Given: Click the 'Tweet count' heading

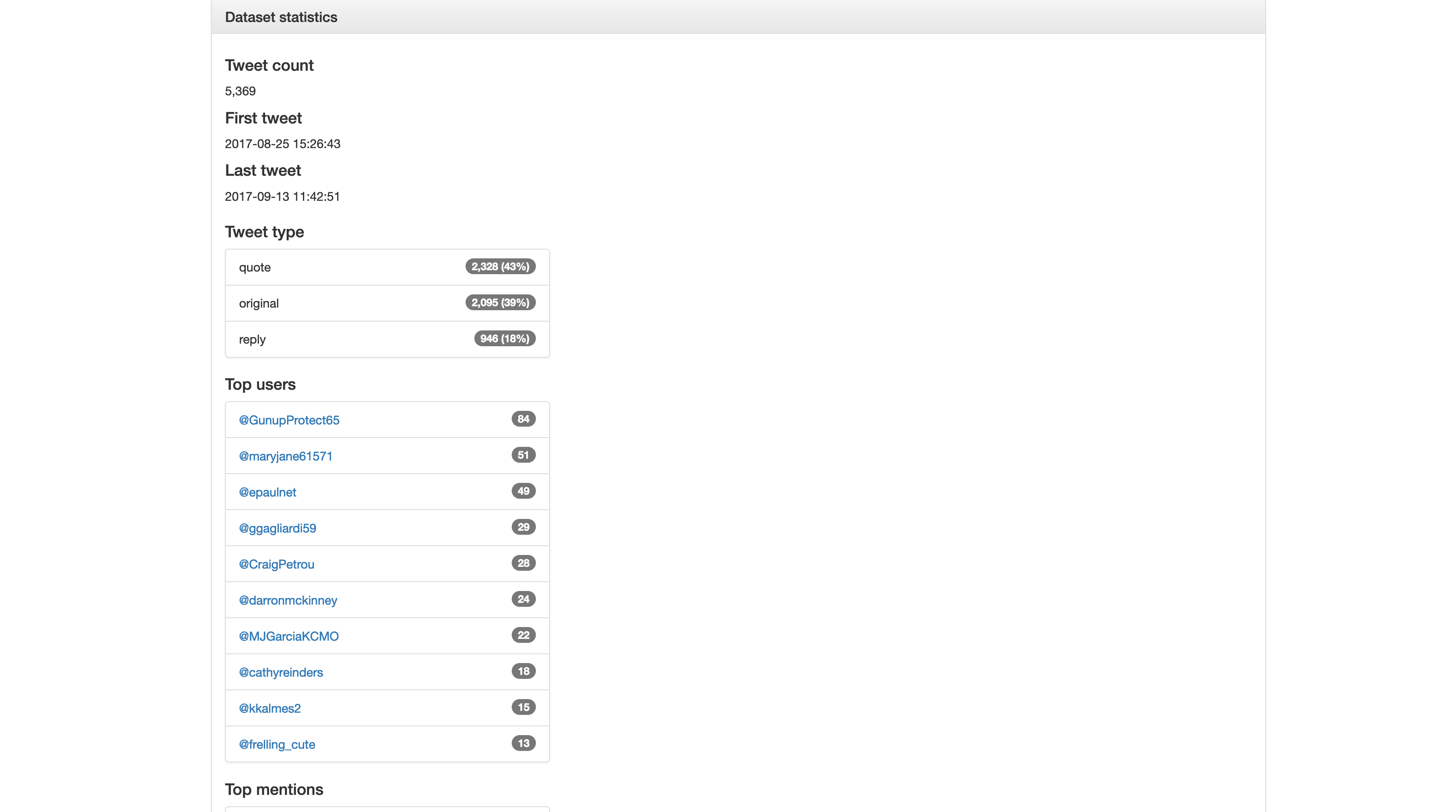Looking at the screenshot, I should pos(269,65).
